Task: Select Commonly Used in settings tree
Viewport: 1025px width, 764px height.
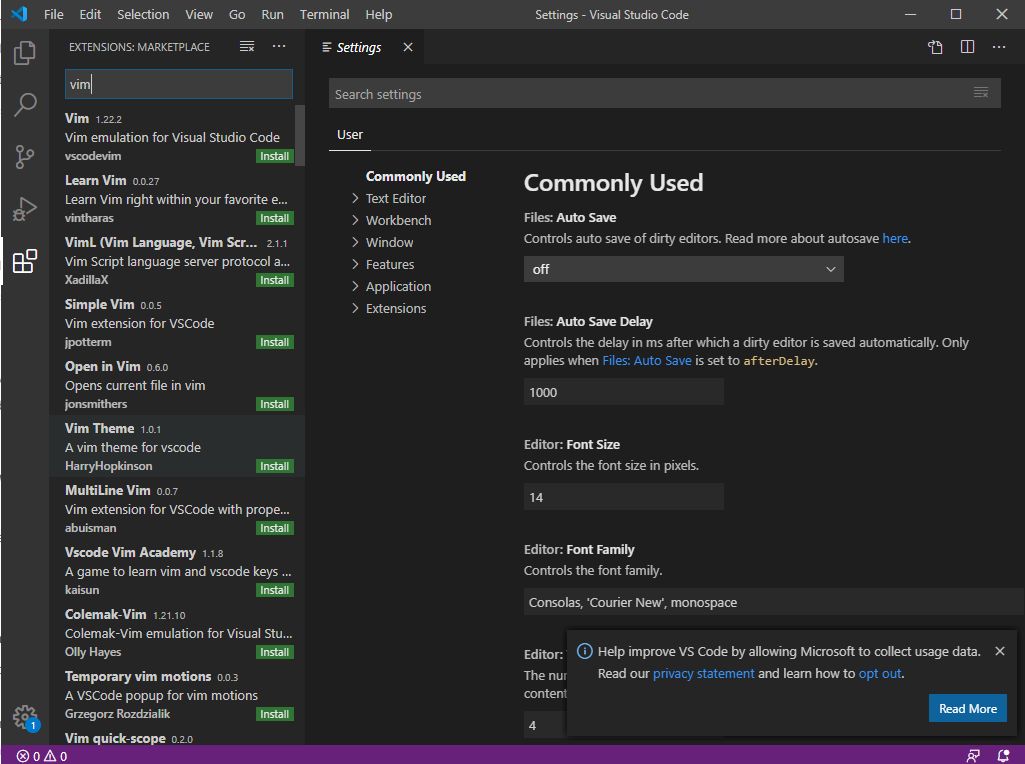Action: click(x=416, y=176)
